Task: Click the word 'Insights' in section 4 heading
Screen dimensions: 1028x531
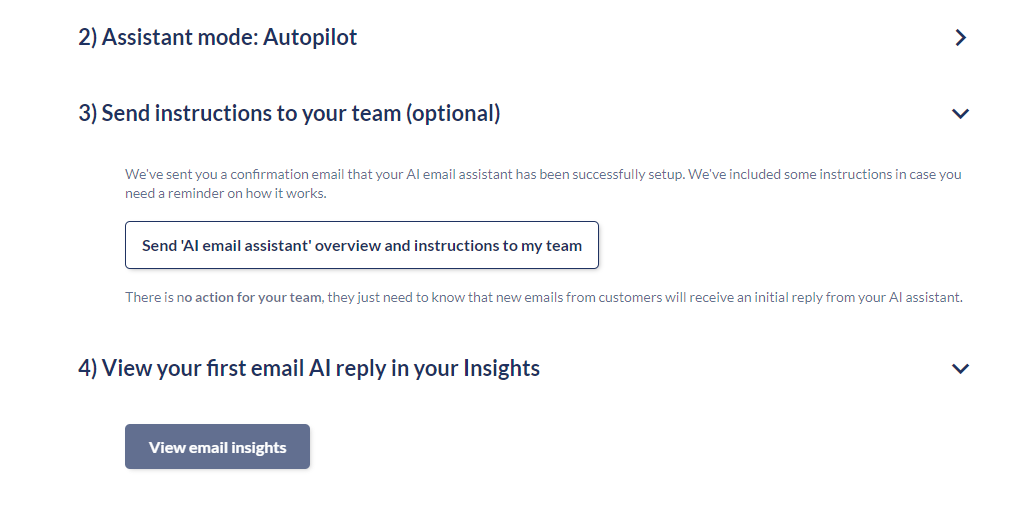Action: pos(501,369)
